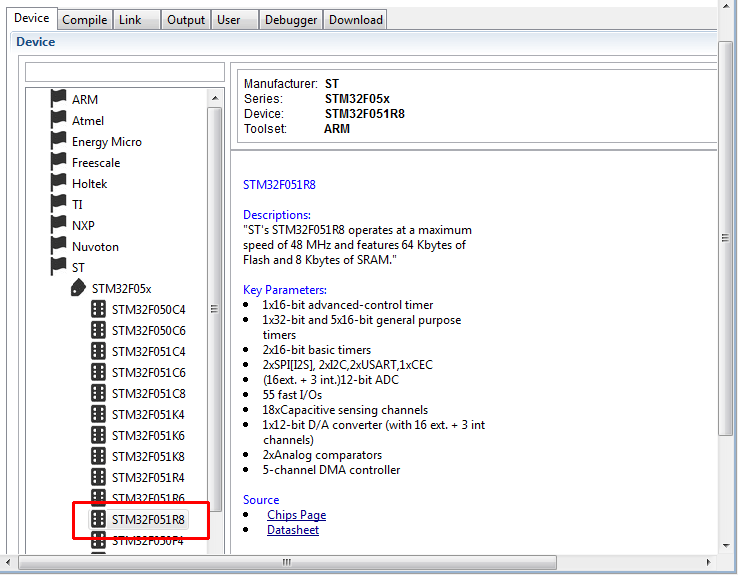Select the STM32F051R4 device
The image size is (738, 575).
148,477
